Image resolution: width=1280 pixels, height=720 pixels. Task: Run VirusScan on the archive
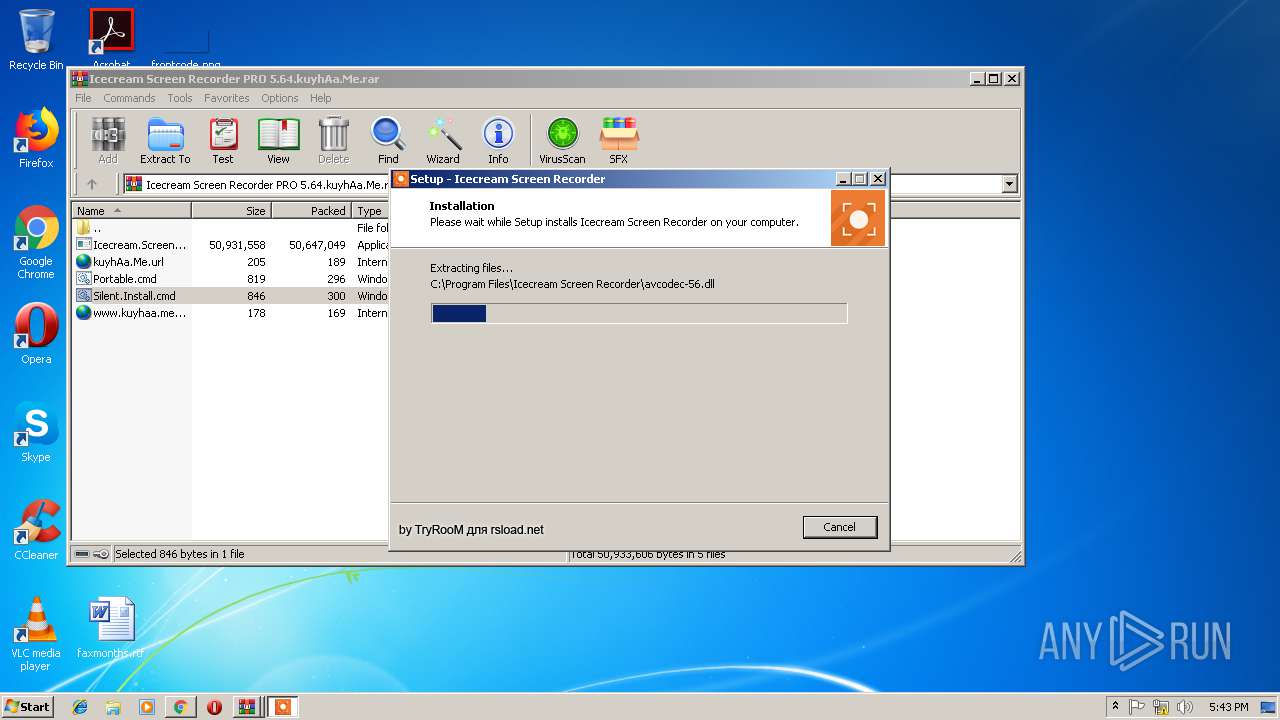[x=562, y=140]
